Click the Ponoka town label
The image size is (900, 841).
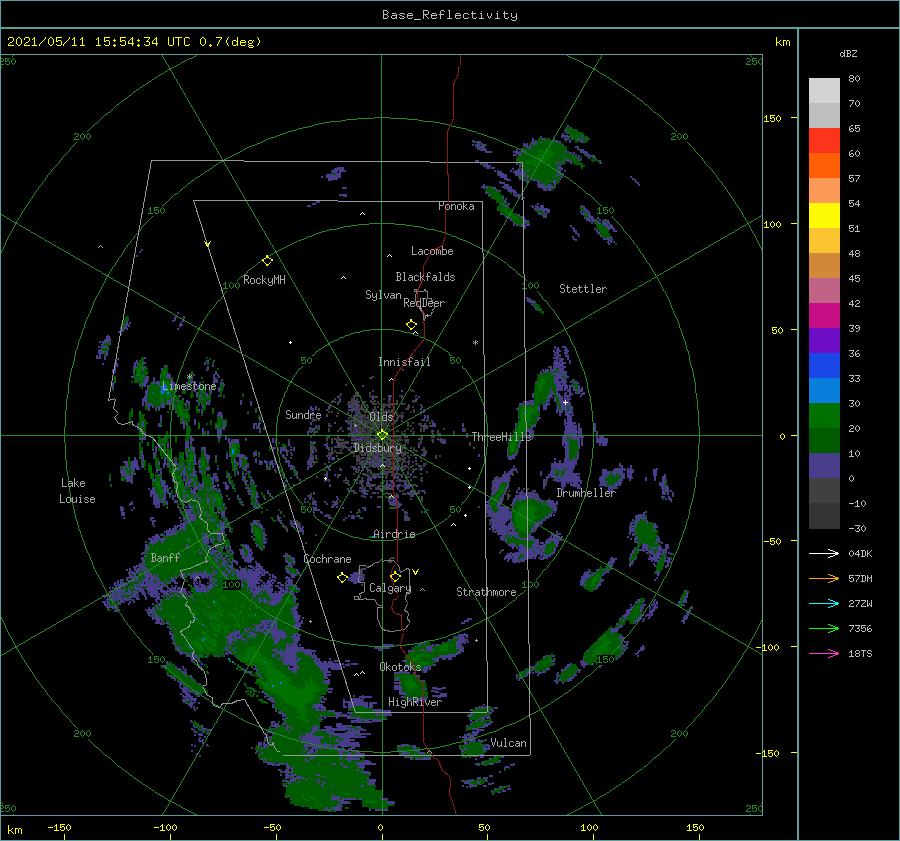[x=456, y=206]
